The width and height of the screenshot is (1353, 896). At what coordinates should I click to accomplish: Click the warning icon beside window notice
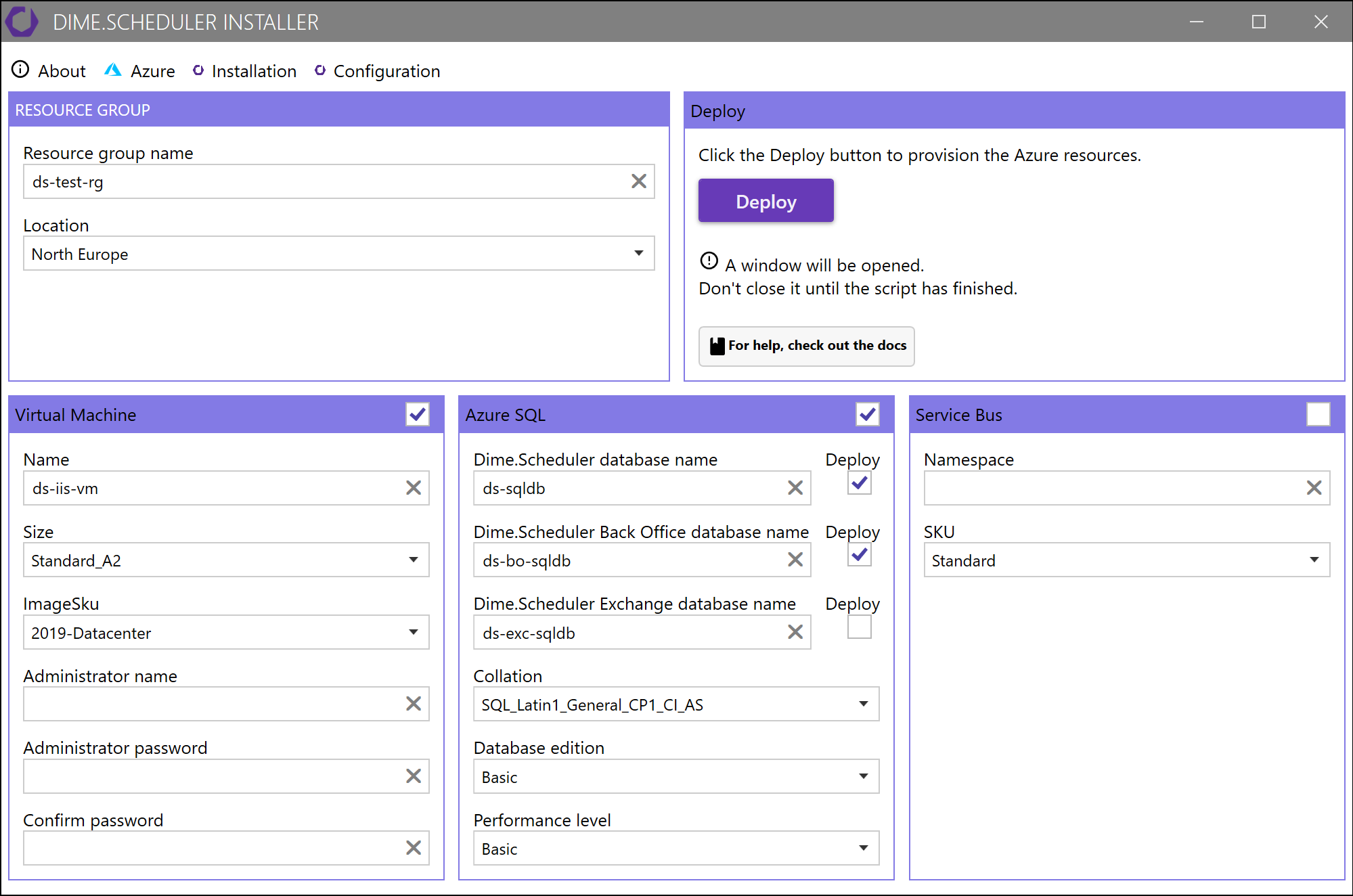point(709,261)
